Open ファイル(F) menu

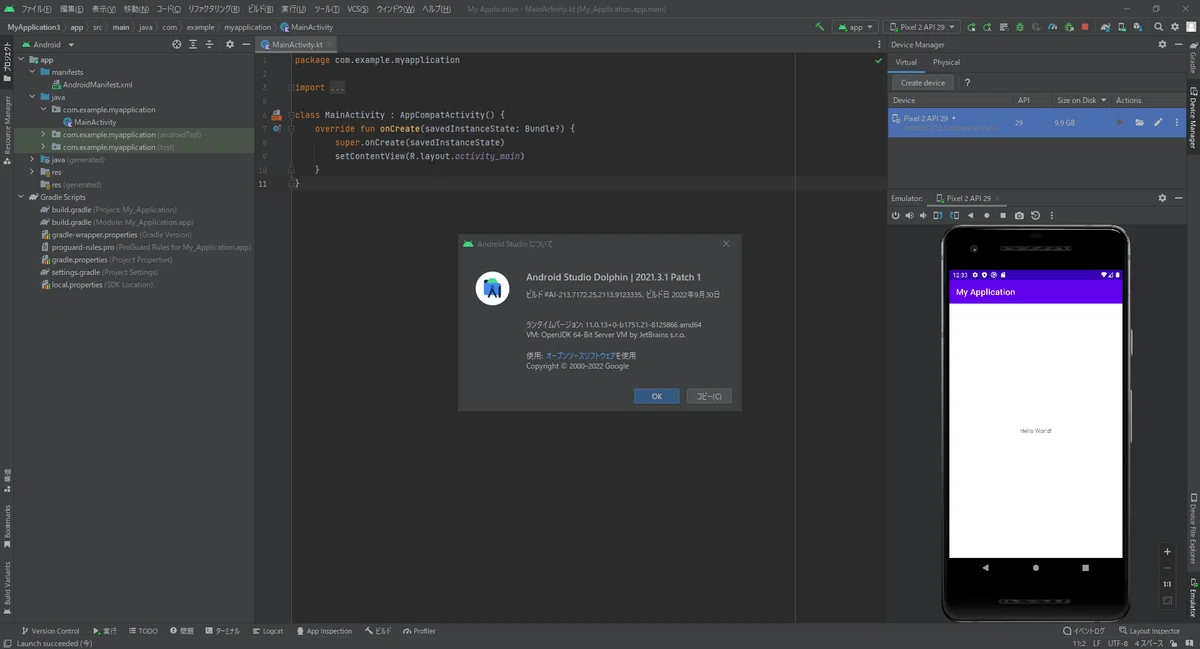pos(36,8)
